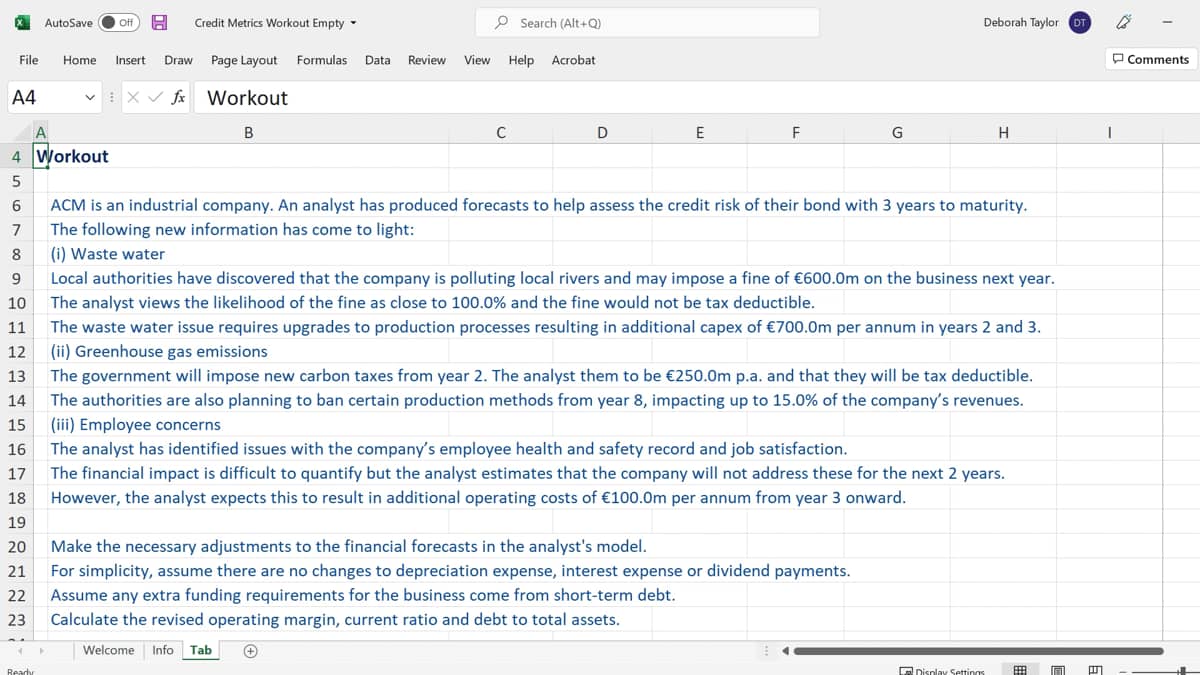
Task: Click the row starting 'ACM is an industrial company'
Action: [539, 205]
